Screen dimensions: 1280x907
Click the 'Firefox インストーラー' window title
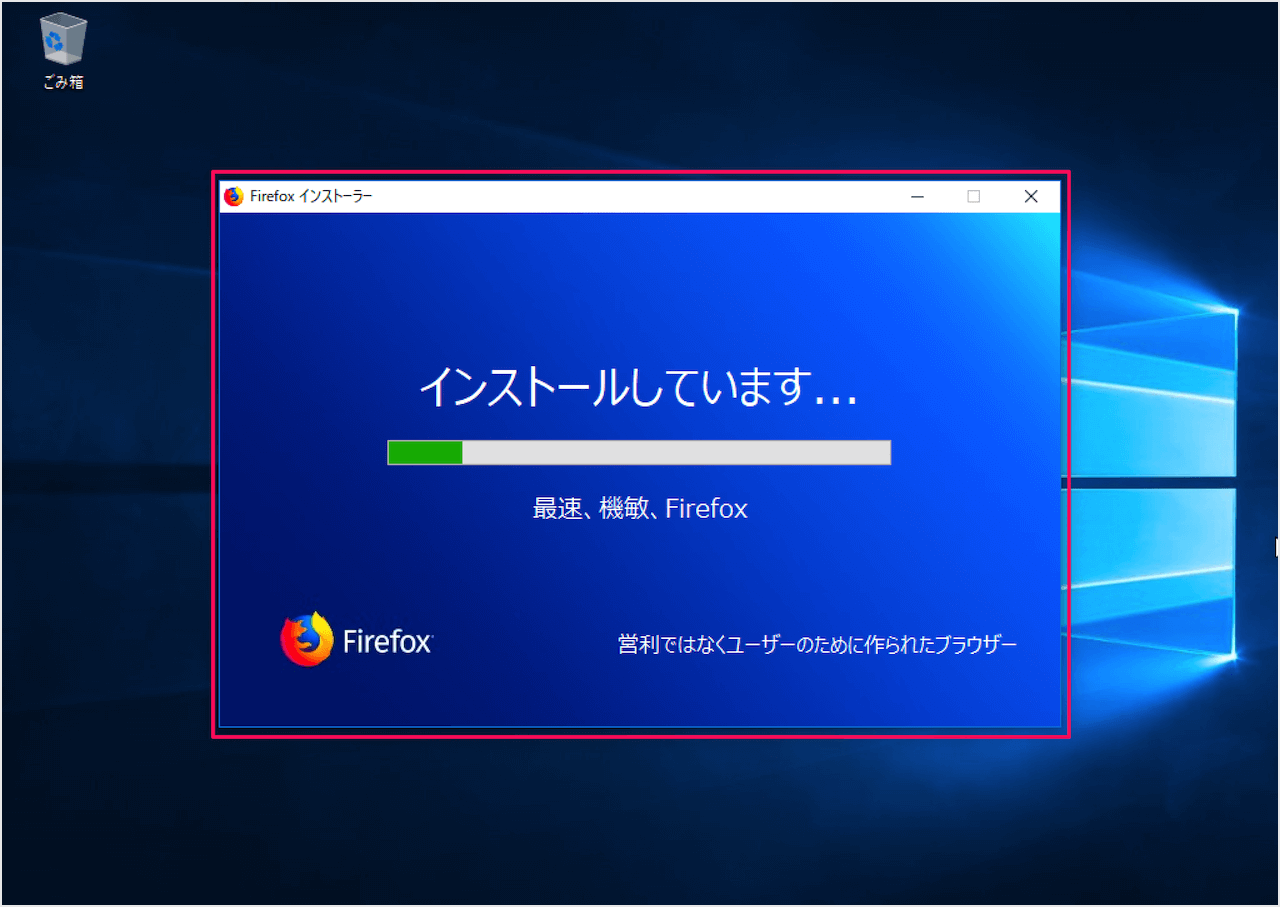point(311,197)
